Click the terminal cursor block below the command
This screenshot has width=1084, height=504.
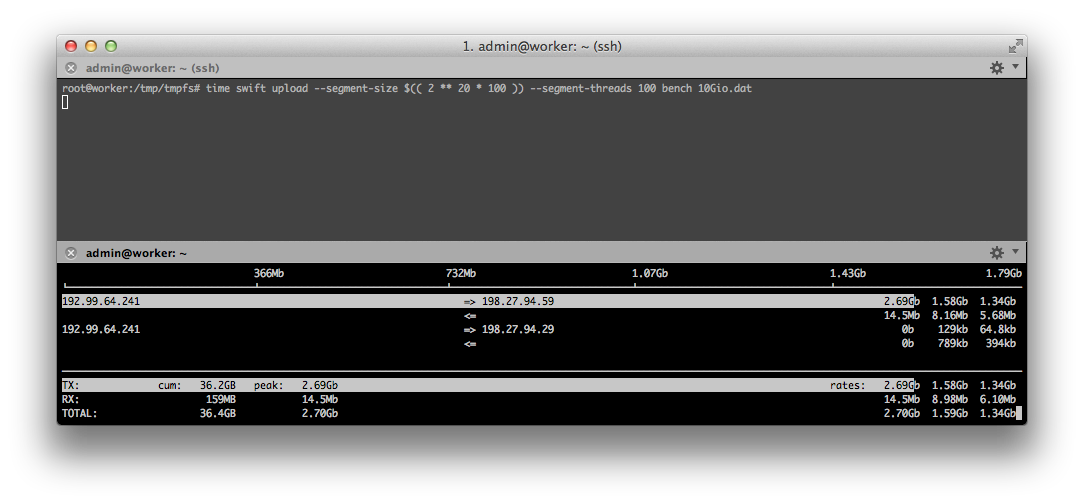[x=65, y=102]
